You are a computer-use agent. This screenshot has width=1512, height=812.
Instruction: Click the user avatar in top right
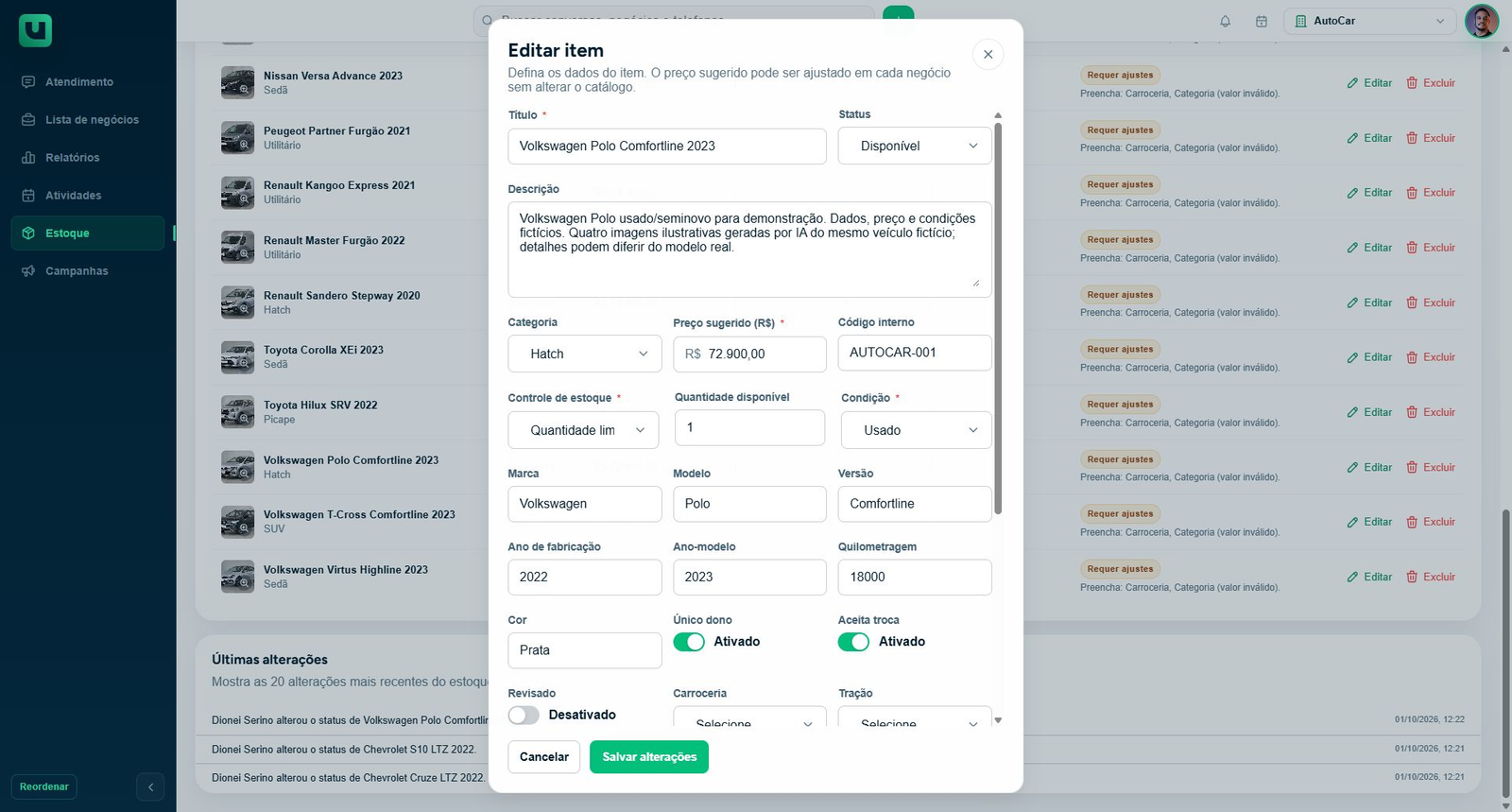tap(1481, 21)
